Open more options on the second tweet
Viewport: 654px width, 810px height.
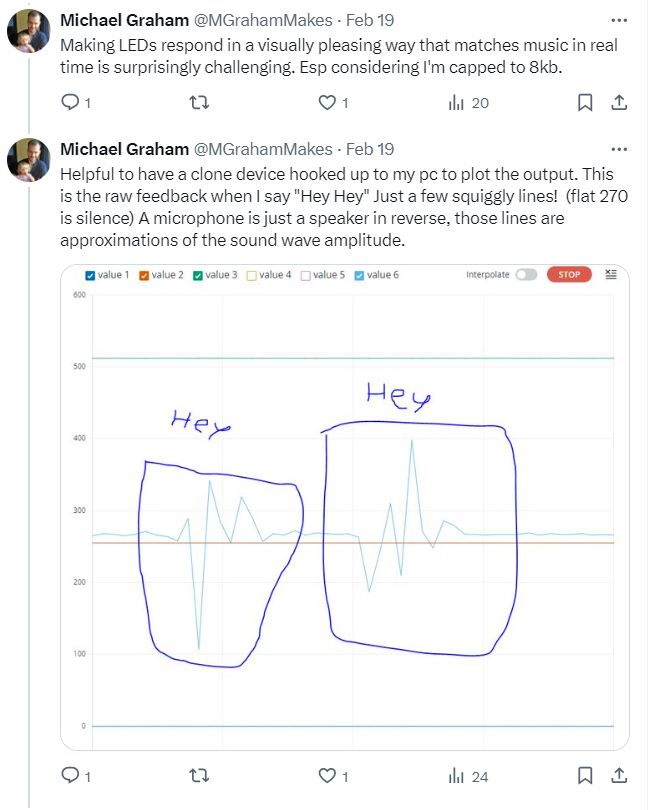tap(619, 149)
